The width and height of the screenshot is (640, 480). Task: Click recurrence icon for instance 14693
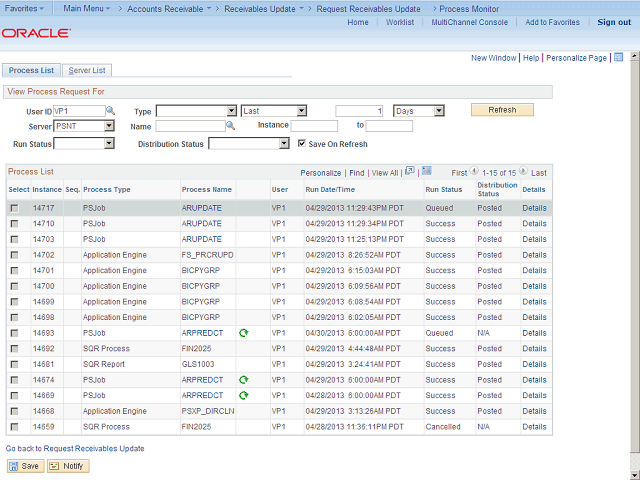click(x=243, y=332)
